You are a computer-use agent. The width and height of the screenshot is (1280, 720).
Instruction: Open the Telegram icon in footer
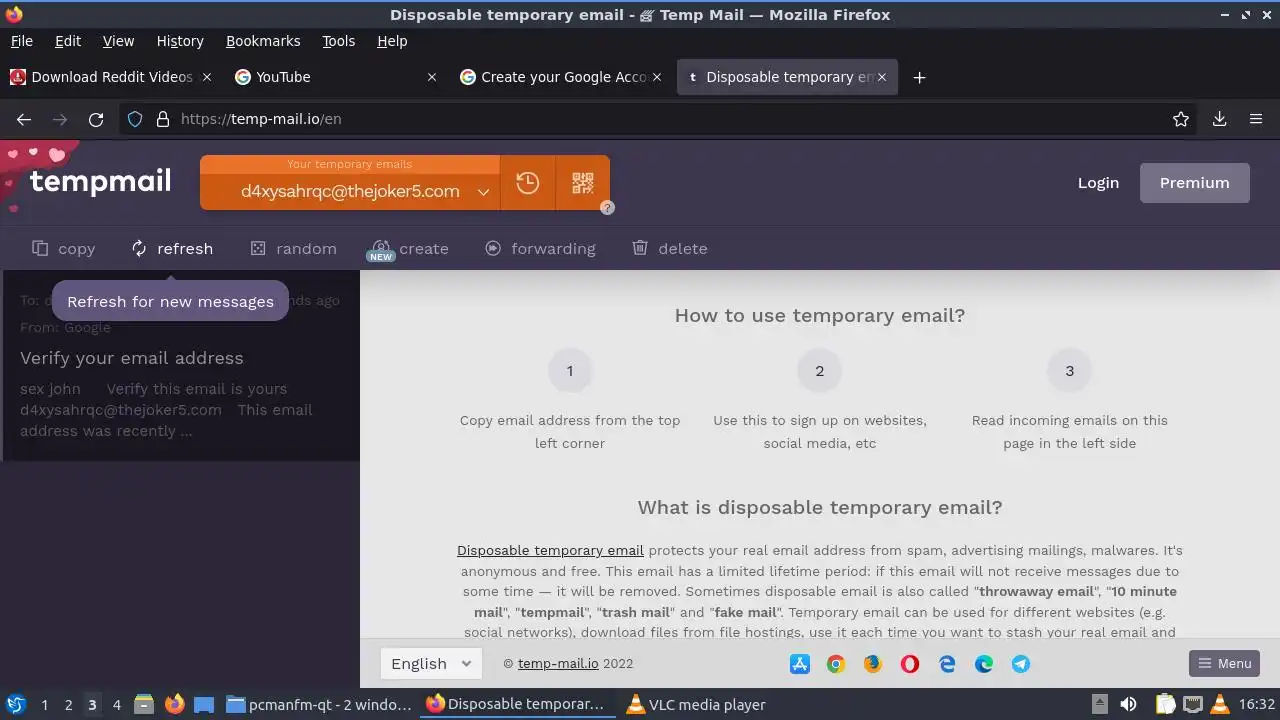(1021, 664)
